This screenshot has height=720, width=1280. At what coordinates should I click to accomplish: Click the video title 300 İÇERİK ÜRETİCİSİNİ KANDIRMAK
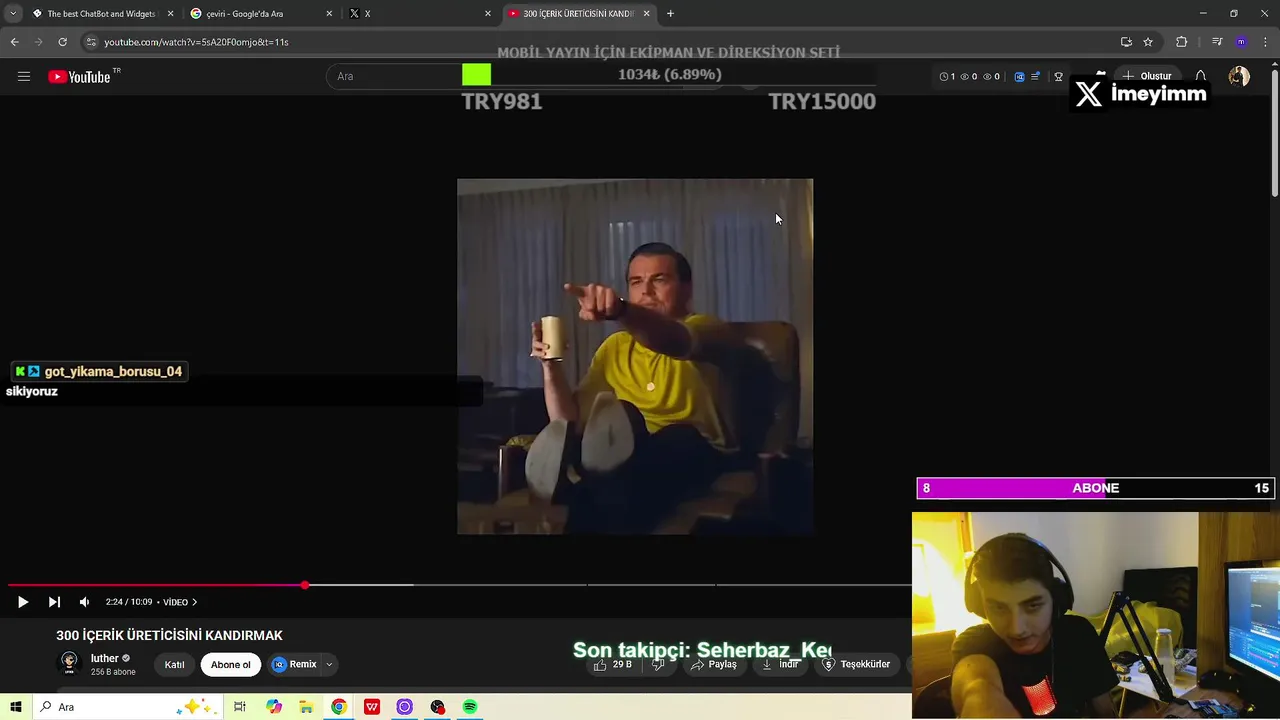[x=169, y=635]
